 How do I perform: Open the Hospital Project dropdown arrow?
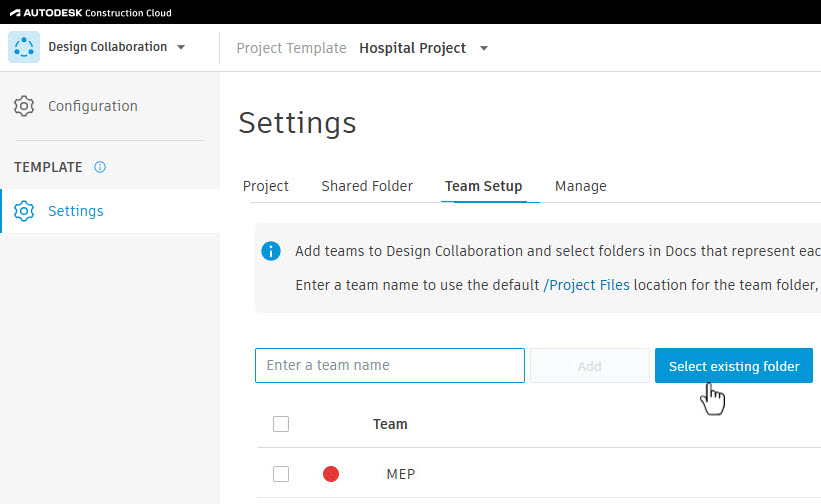484,48
